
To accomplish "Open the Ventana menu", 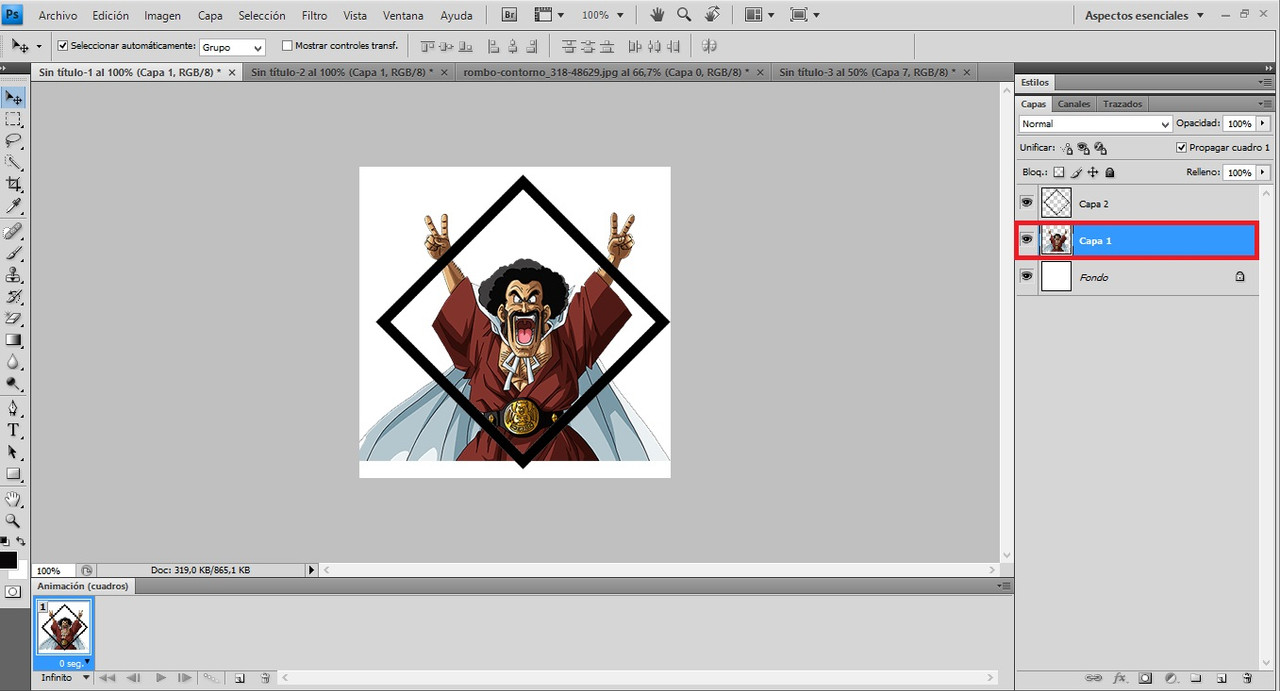I will [403, 15].
